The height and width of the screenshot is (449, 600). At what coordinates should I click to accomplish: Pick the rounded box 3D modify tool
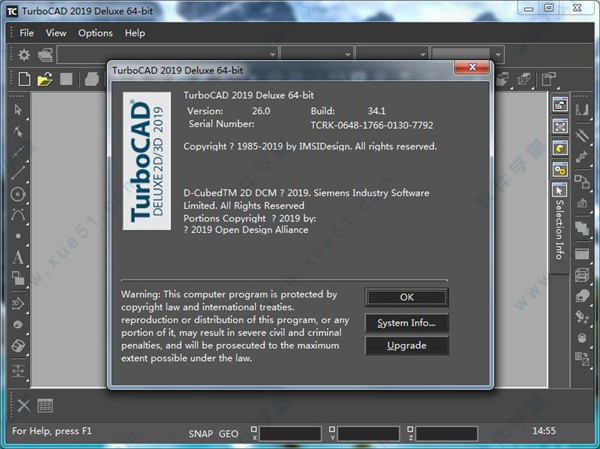click(x=18, y=346)
